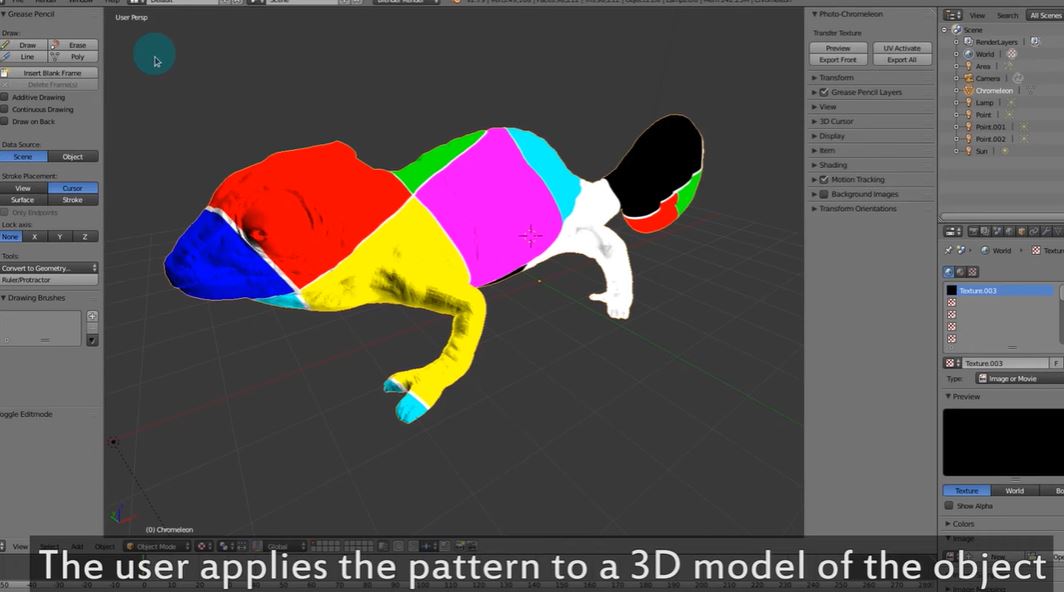1064x592 pixels.
Task: Click the Preview button in Transfer Texture
Action: 838,48
